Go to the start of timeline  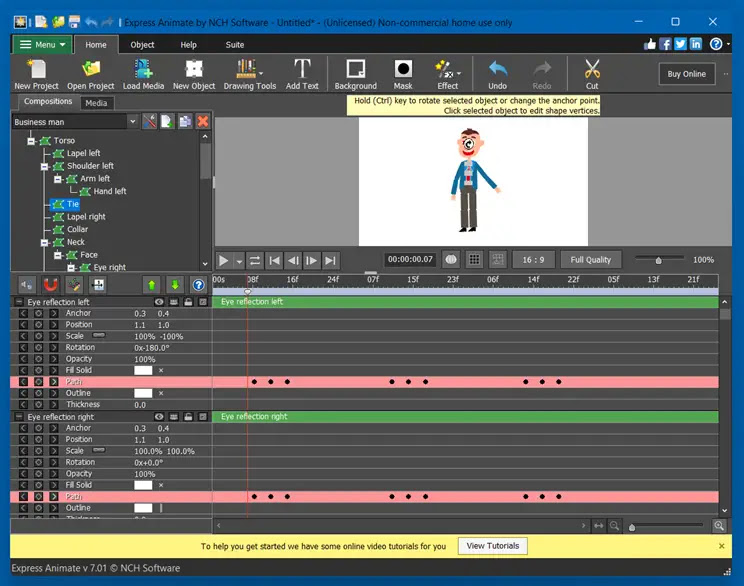pos(274,260)
